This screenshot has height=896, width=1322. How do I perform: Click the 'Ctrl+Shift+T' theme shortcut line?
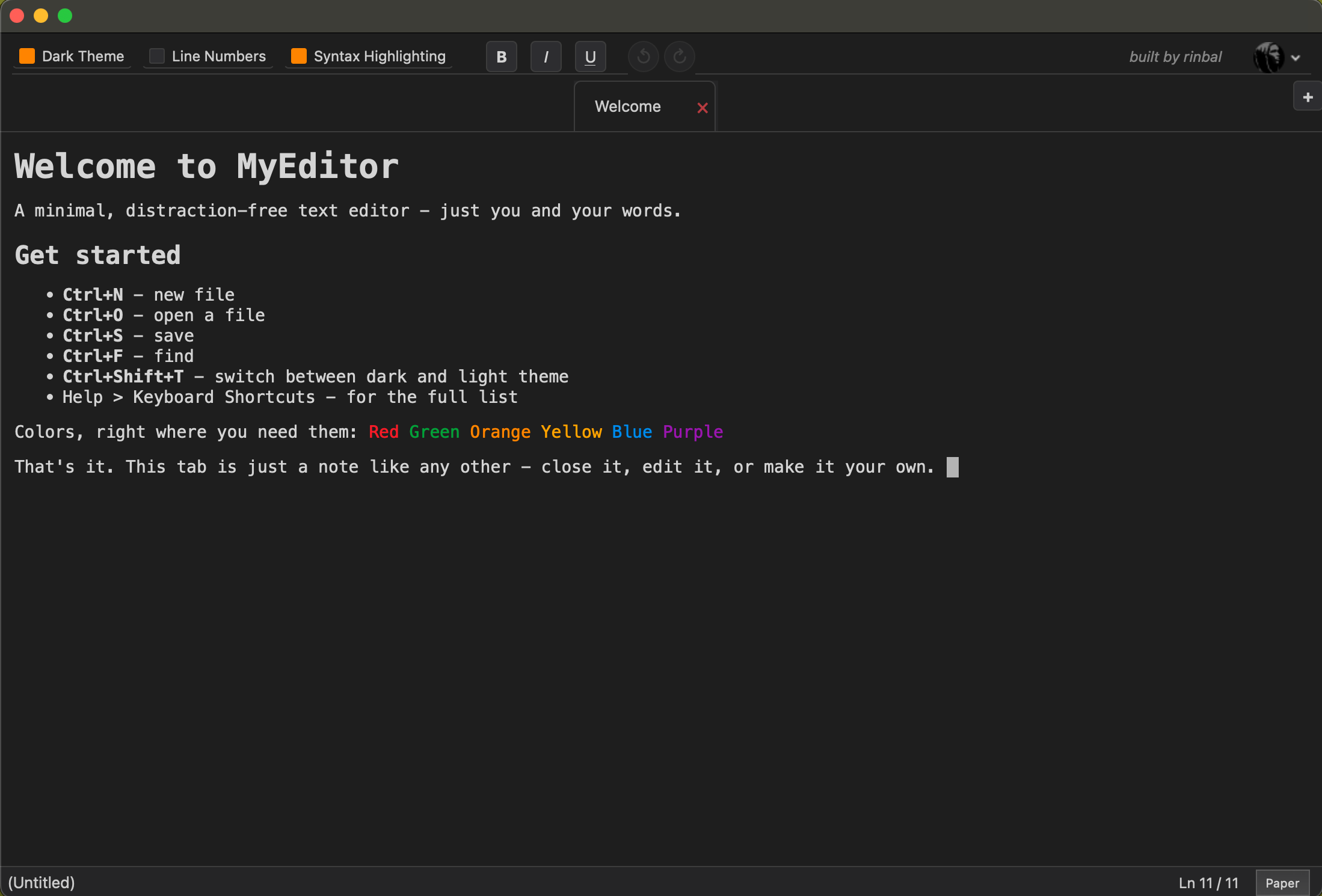point(315,376)
